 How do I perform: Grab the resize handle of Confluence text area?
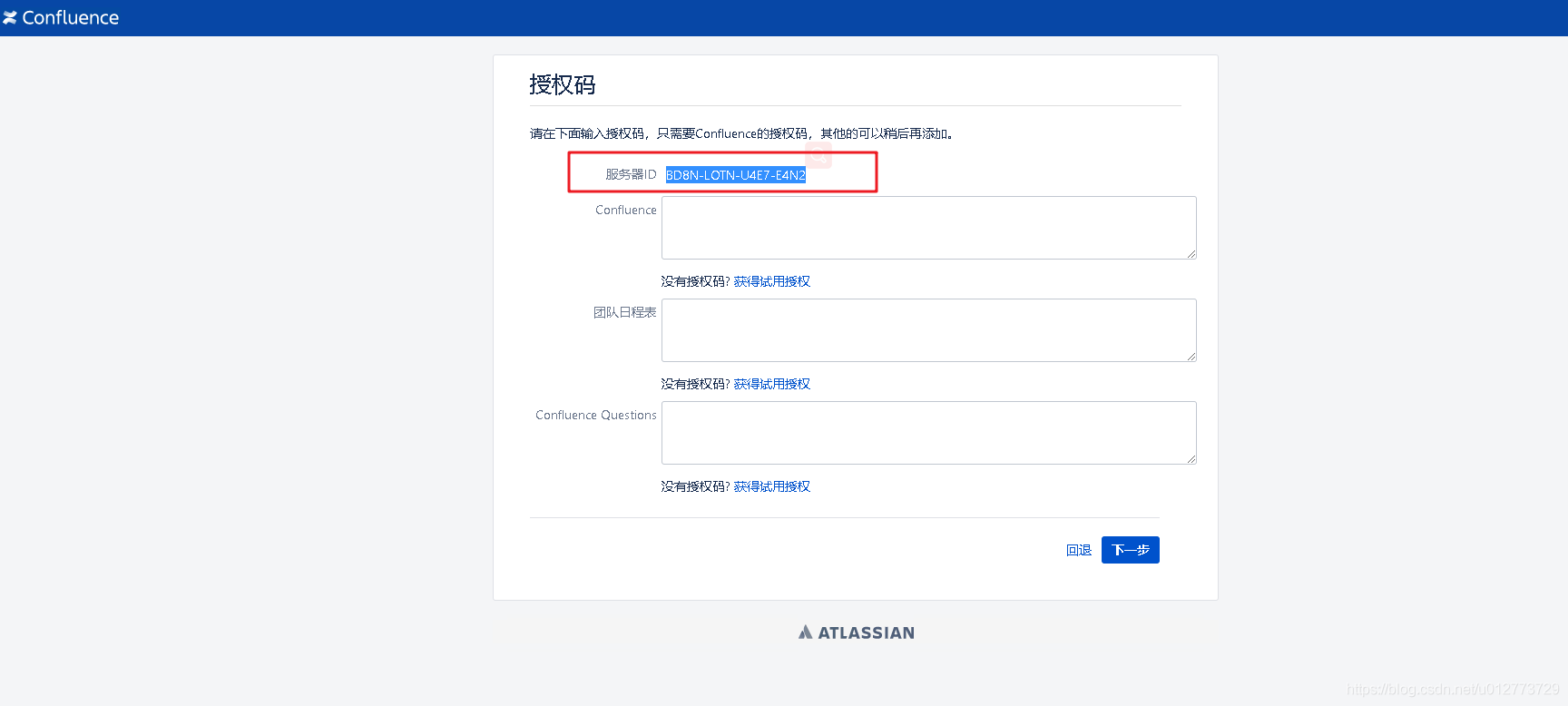[1191, 254]
